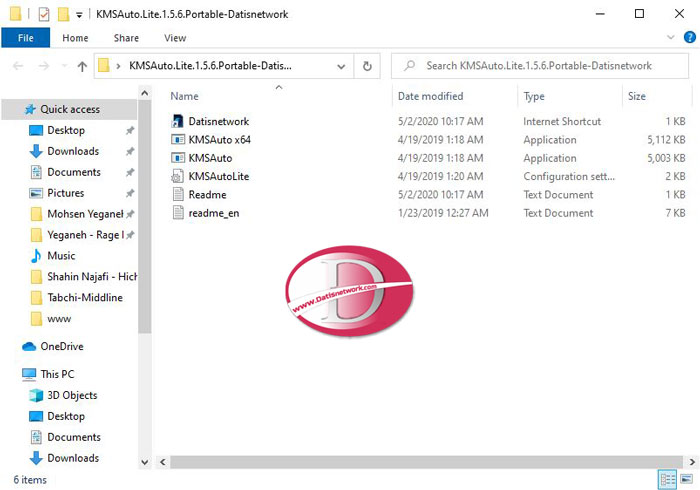Image resolution: width=700 pixels, height=490 pixels.
Task: Open pinned Desktop under Quick access
Action: tap(66, 130)
